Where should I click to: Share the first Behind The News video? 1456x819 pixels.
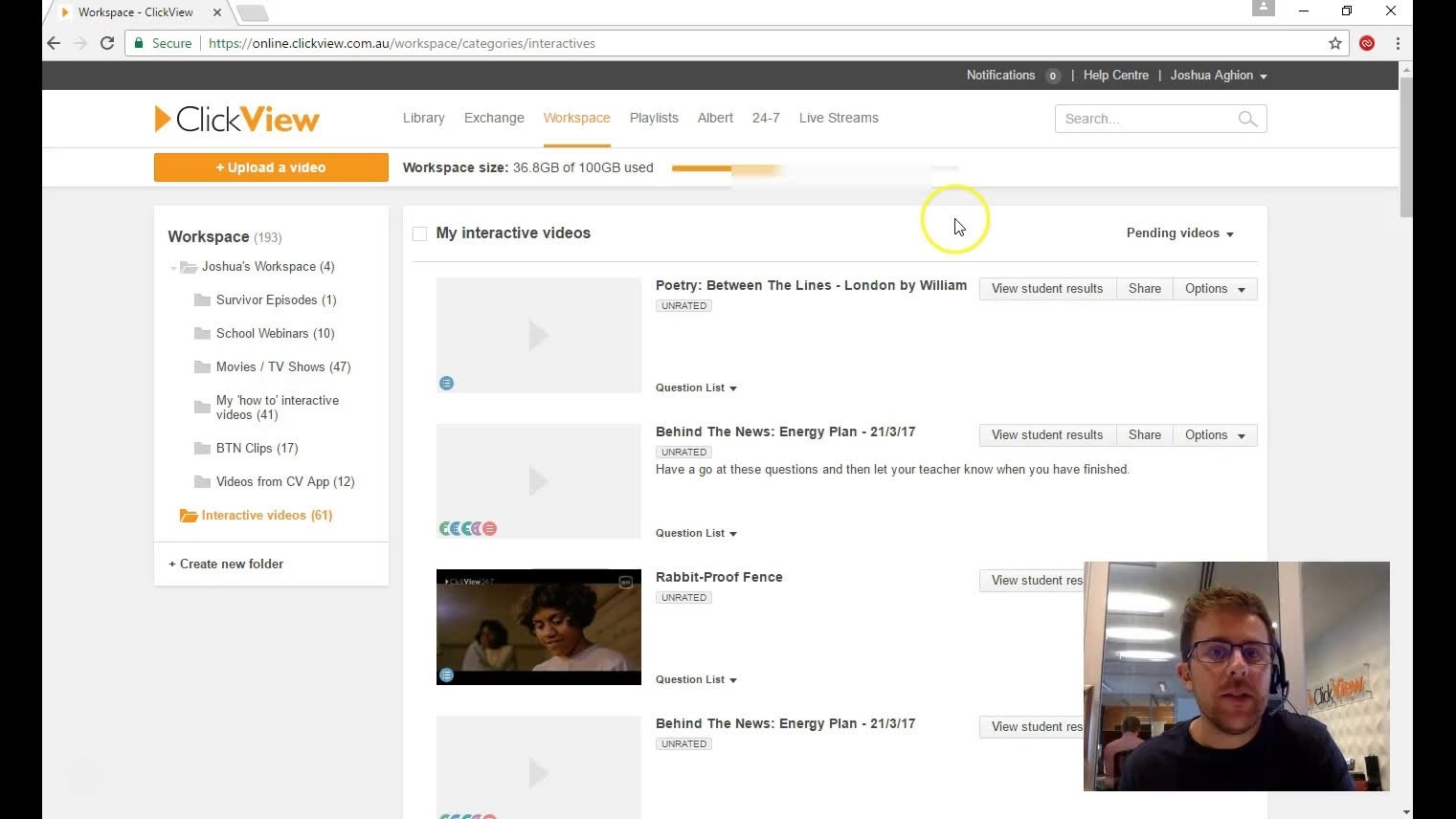1145,435
